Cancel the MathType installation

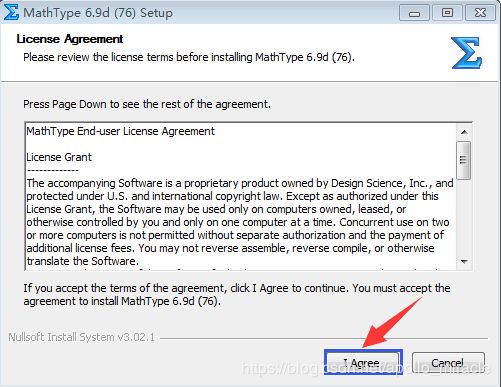(448, 363)
